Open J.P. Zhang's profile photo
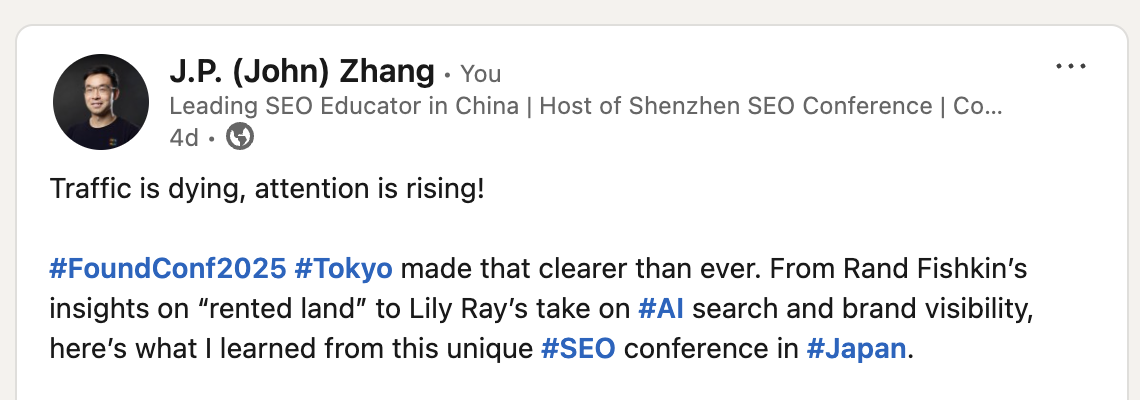Viewport: 1140px width, 400px height. pos(101,102)
